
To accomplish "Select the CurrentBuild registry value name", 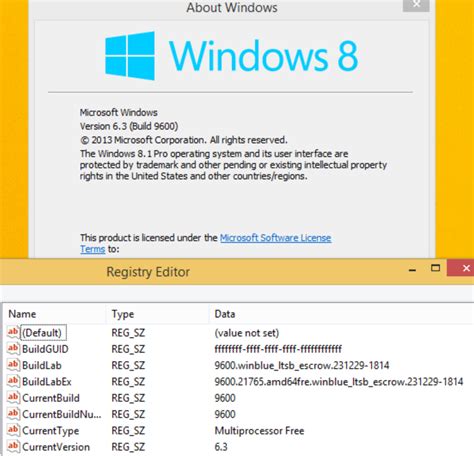I will click(51, 398).
